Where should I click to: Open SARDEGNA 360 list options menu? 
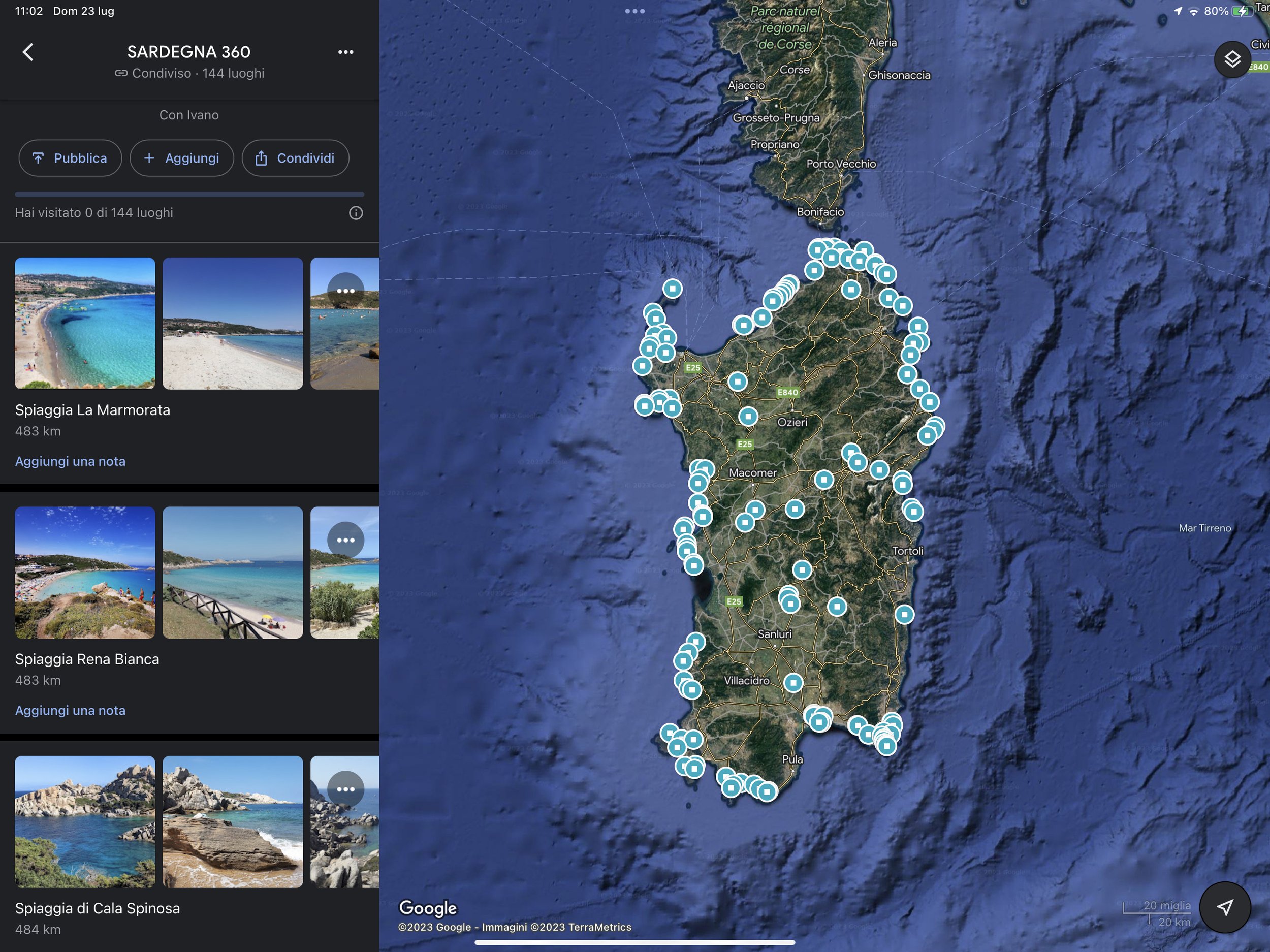coord(345,52)
